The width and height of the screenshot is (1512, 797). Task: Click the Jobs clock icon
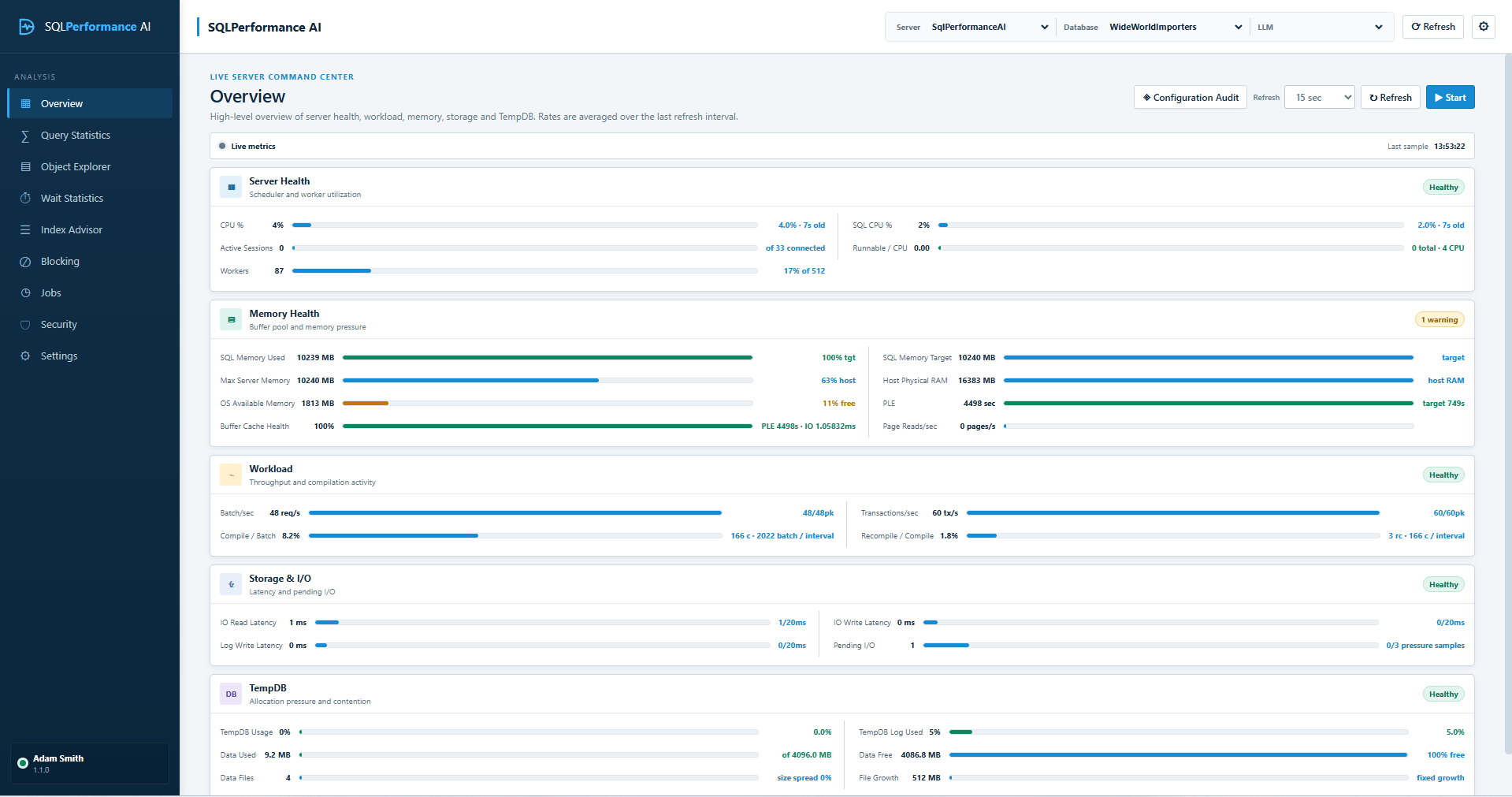pos(25,293)
